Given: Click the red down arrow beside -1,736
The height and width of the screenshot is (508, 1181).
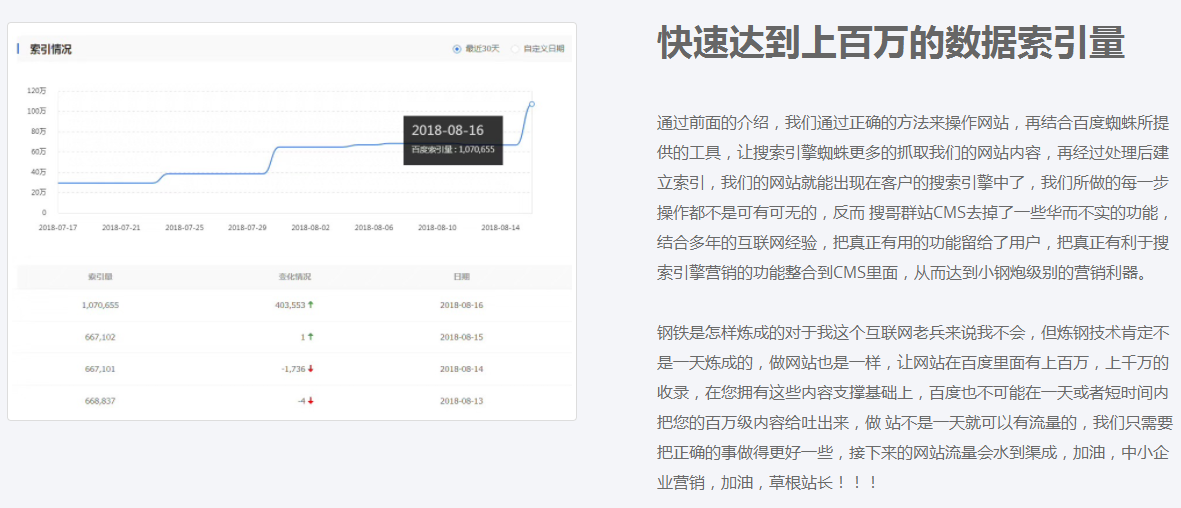Looking at the screenshot, I should click(x=311, y=369).
